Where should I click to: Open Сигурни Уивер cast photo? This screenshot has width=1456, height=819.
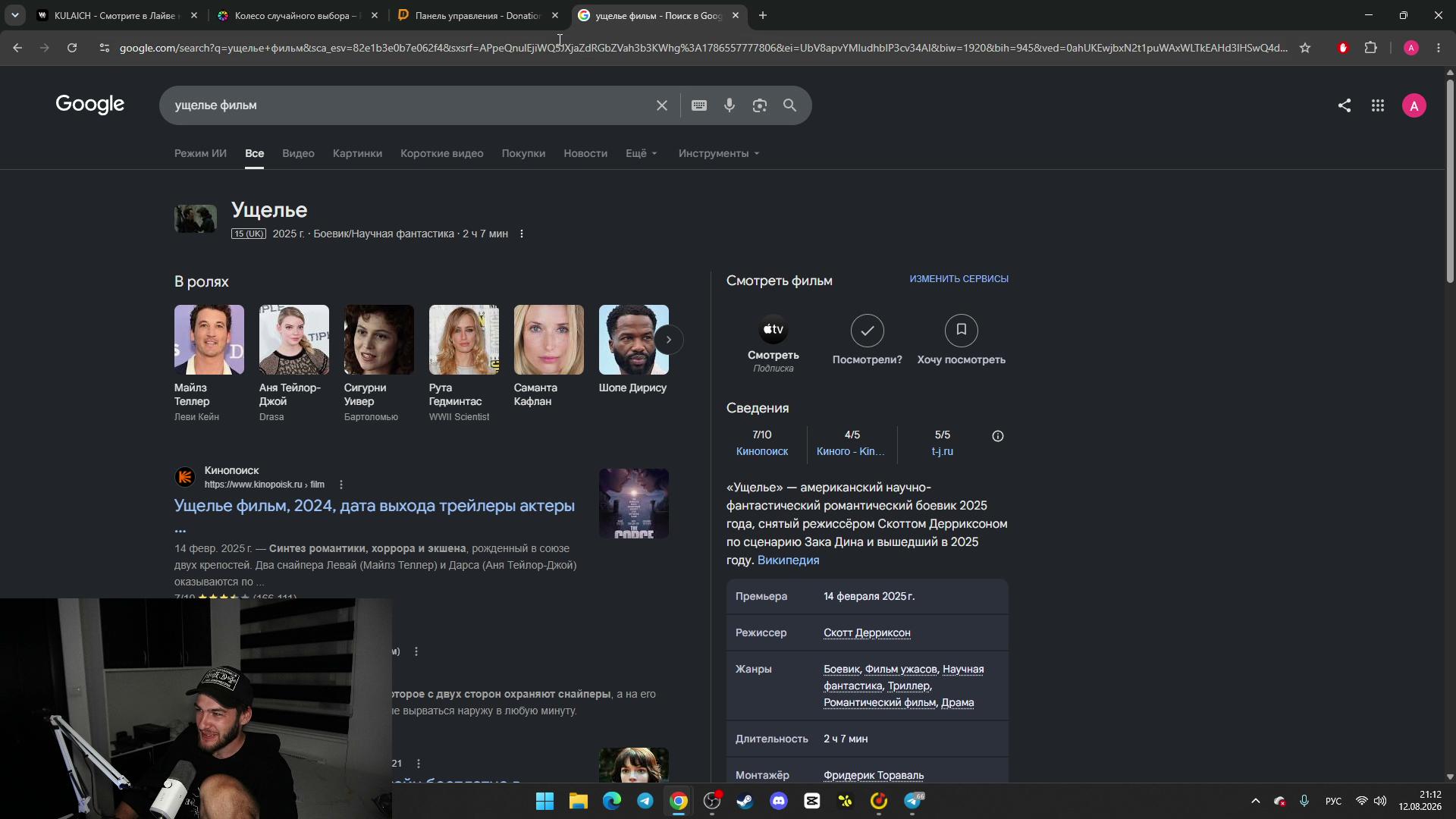379,340
